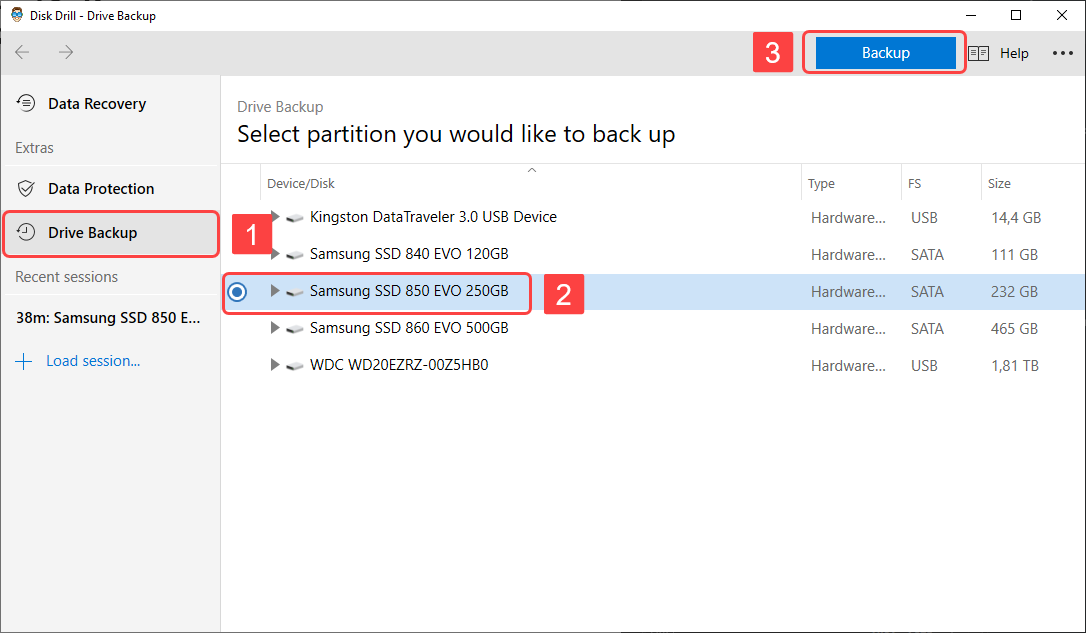Click the forward navigation arrow
The image size is (1086, 633).
click(x=66, y=52)
